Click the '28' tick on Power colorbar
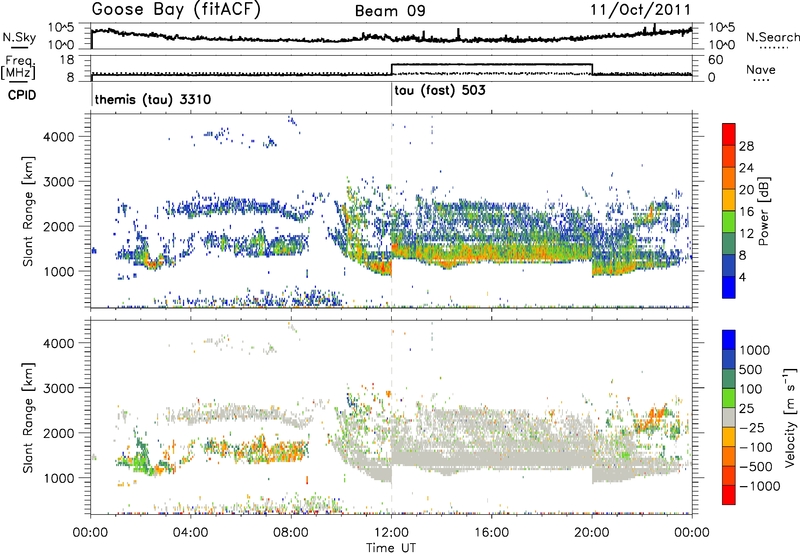Image resolution: width=800 pixels, height=554 pixels. 746,146
